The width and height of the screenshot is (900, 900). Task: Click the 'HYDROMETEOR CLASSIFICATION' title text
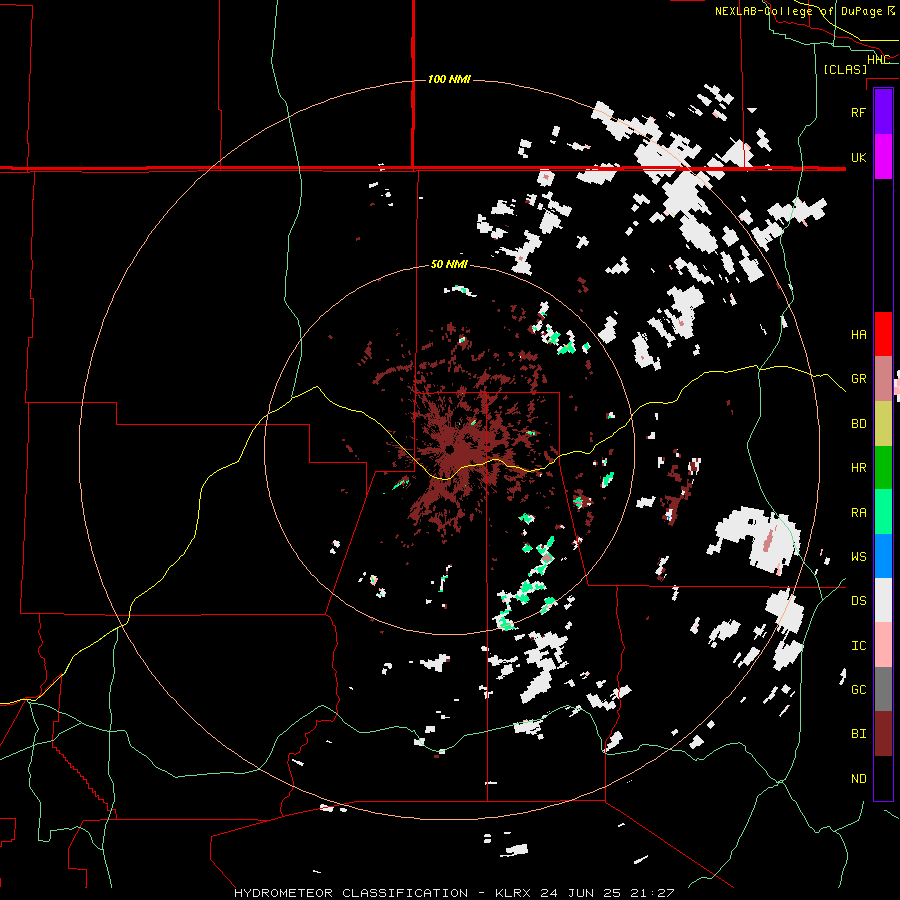[x=351, y=893]
